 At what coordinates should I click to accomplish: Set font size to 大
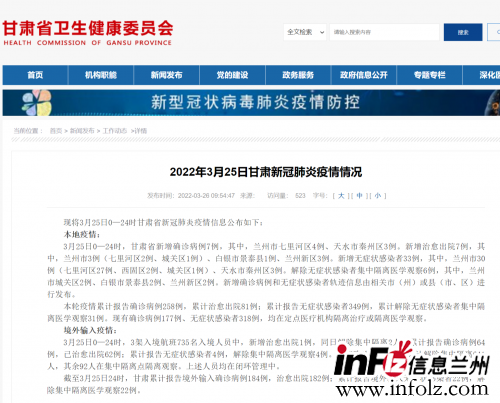click(x=341, y=196)
